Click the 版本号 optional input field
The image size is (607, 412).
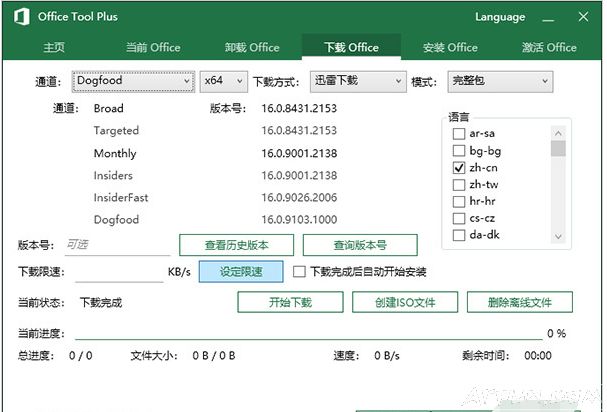[x=118, y=245]
